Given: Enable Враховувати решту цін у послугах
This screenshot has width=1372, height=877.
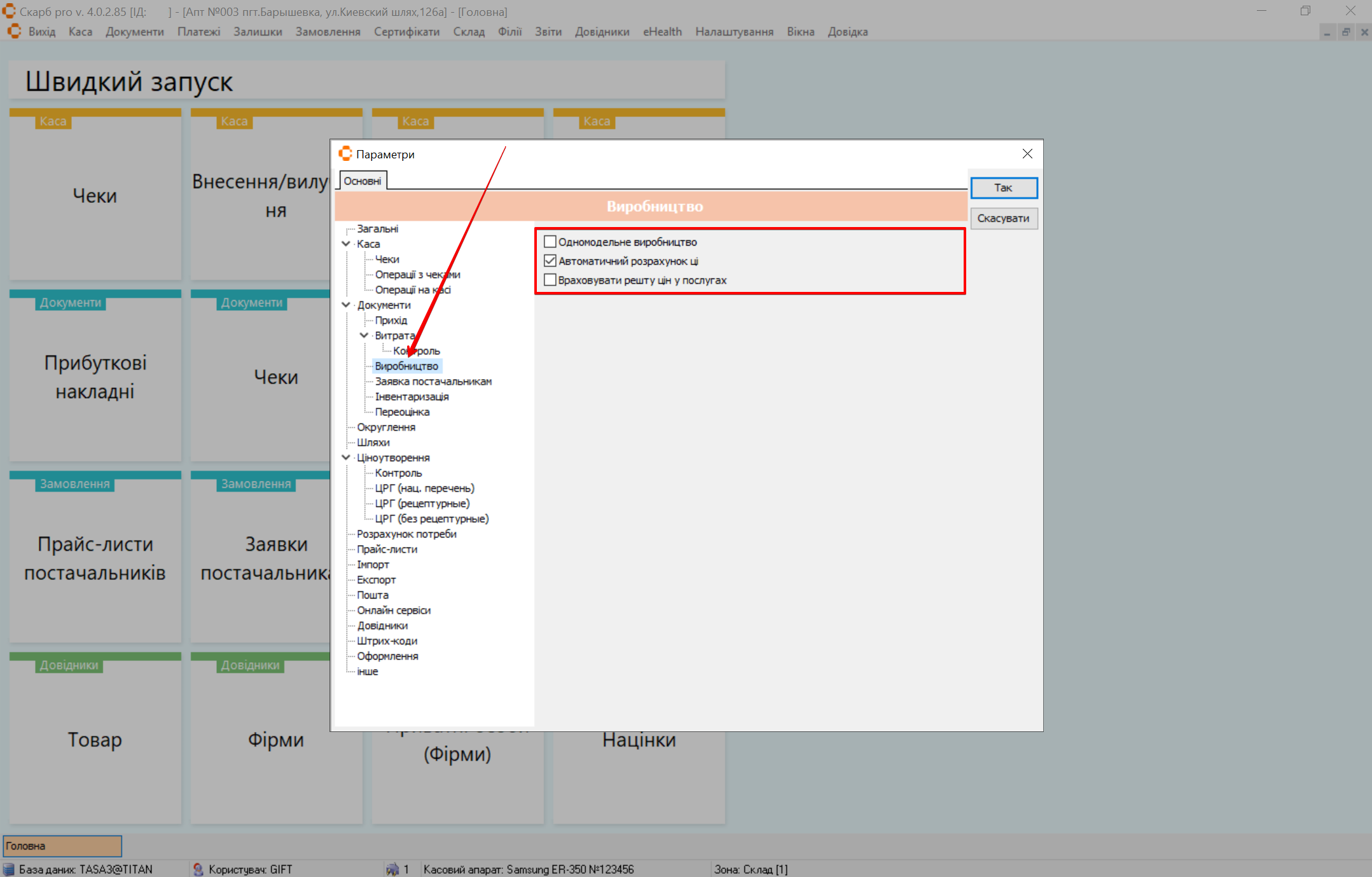Looking at the screenshot, I should [550, 280].
